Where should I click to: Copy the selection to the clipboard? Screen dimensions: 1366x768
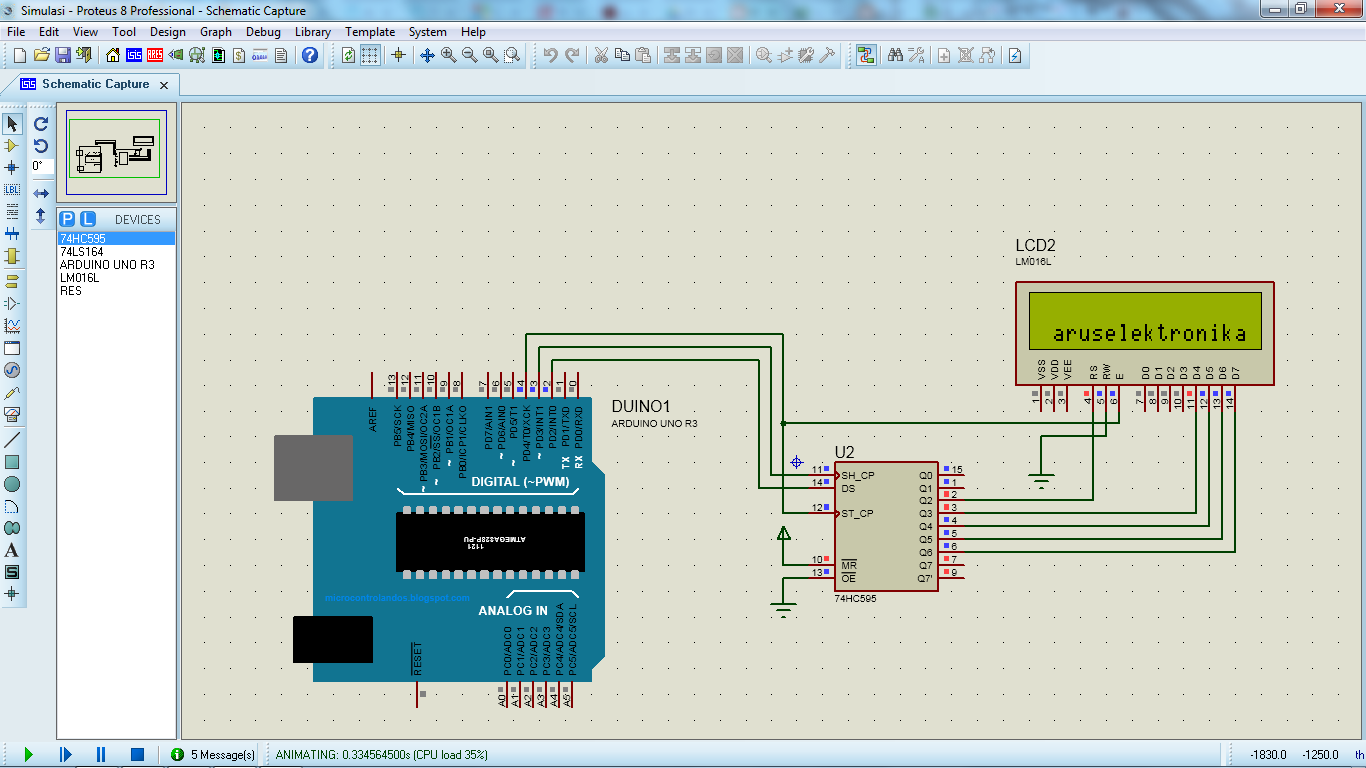pyautogui.click(x=622, y=55)
